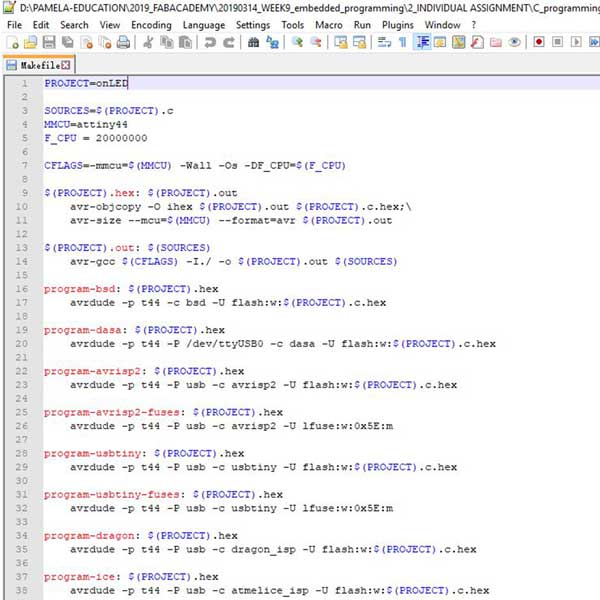Open the Function List icon
This screenshot has width=600, height=600.
(x=477, y=42)
